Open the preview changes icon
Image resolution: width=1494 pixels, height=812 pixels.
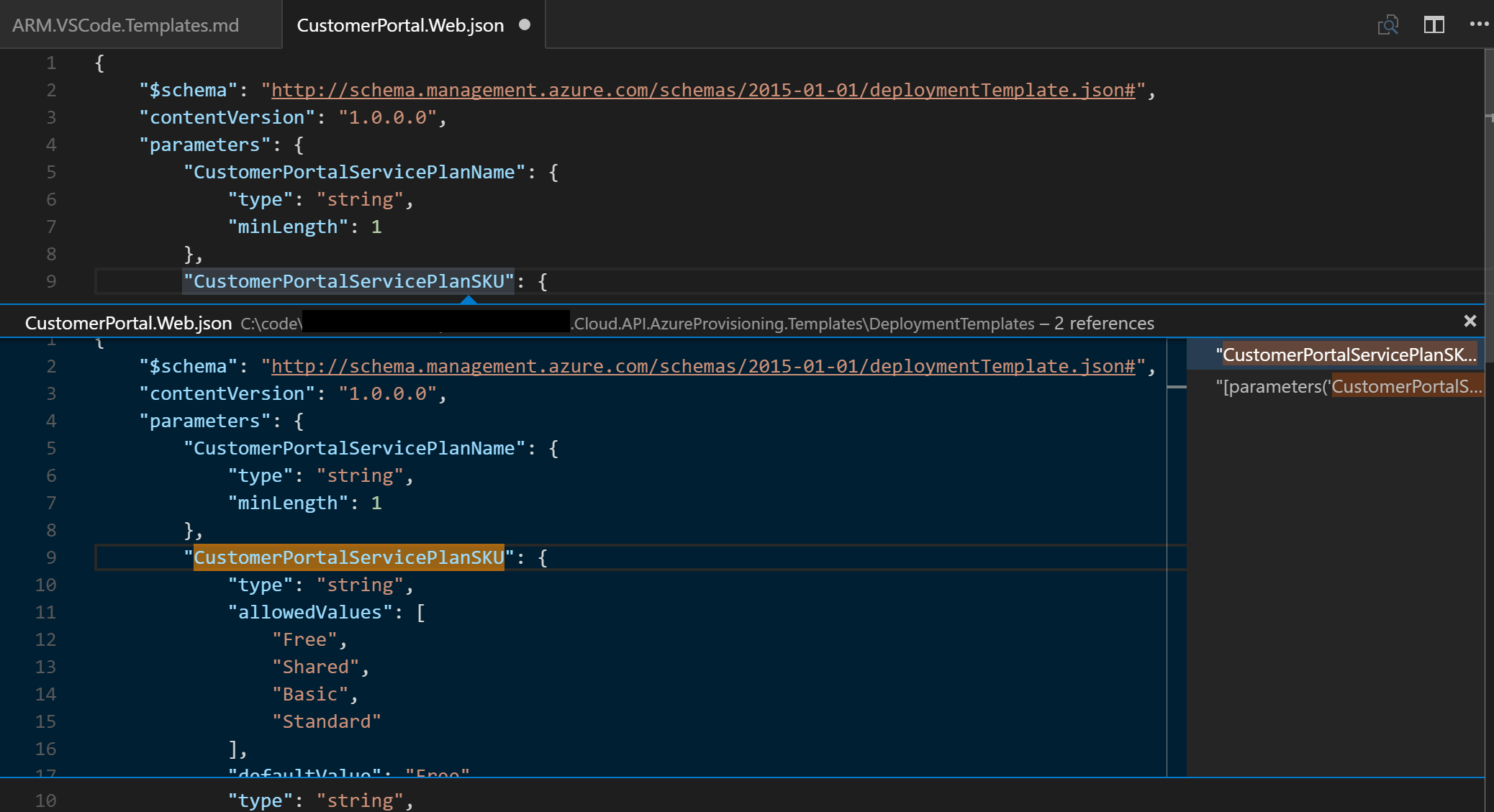(1388, 25)
